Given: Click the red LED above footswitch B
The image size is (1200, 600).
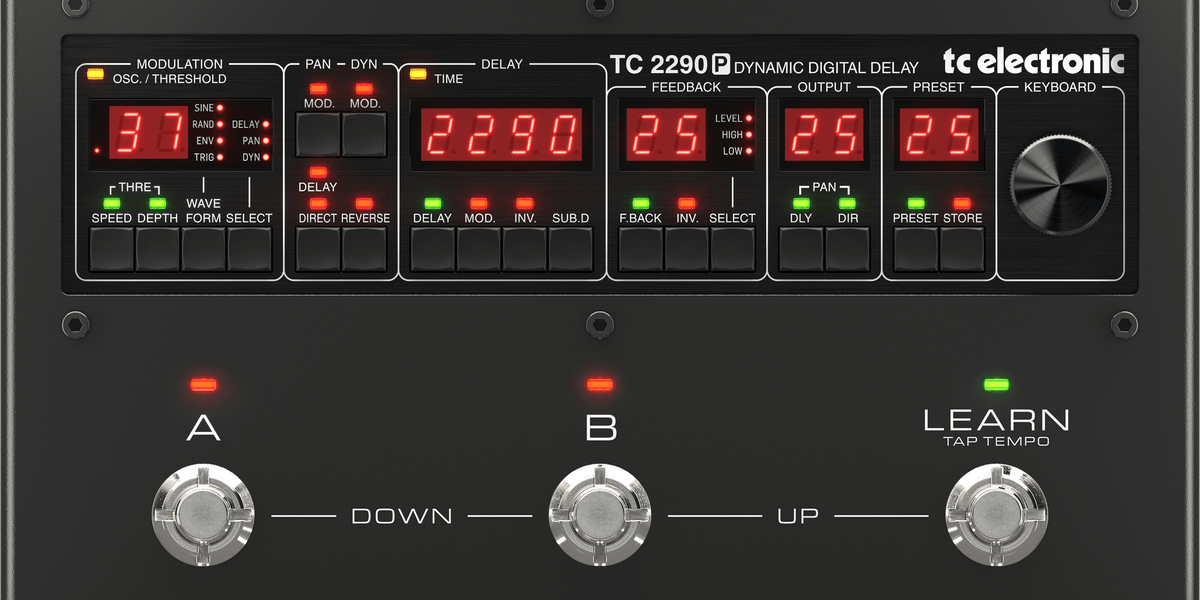Looking at the screenshot, I should (x=600, y=384).
